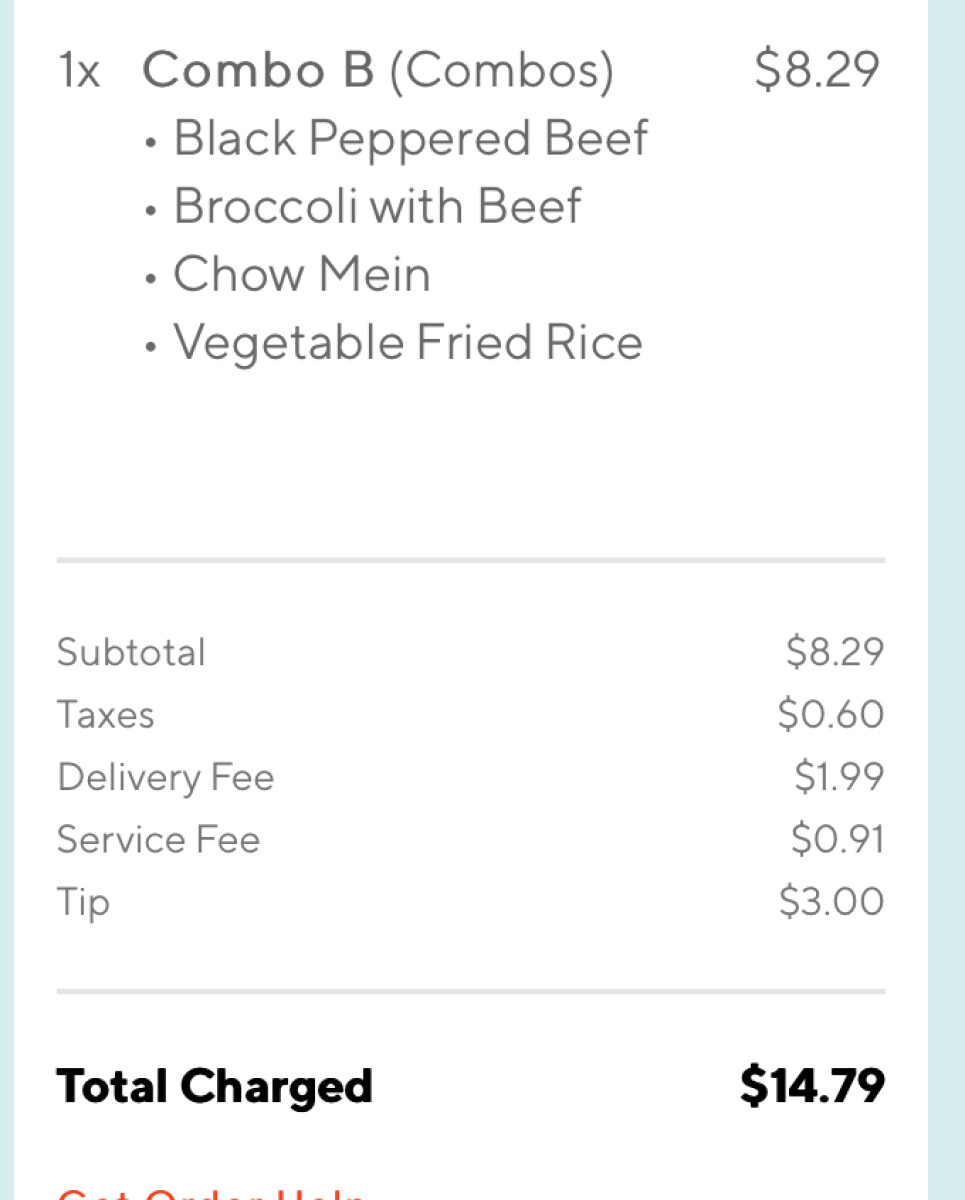Open the Get Order Help link

[x=212, y=1193]
